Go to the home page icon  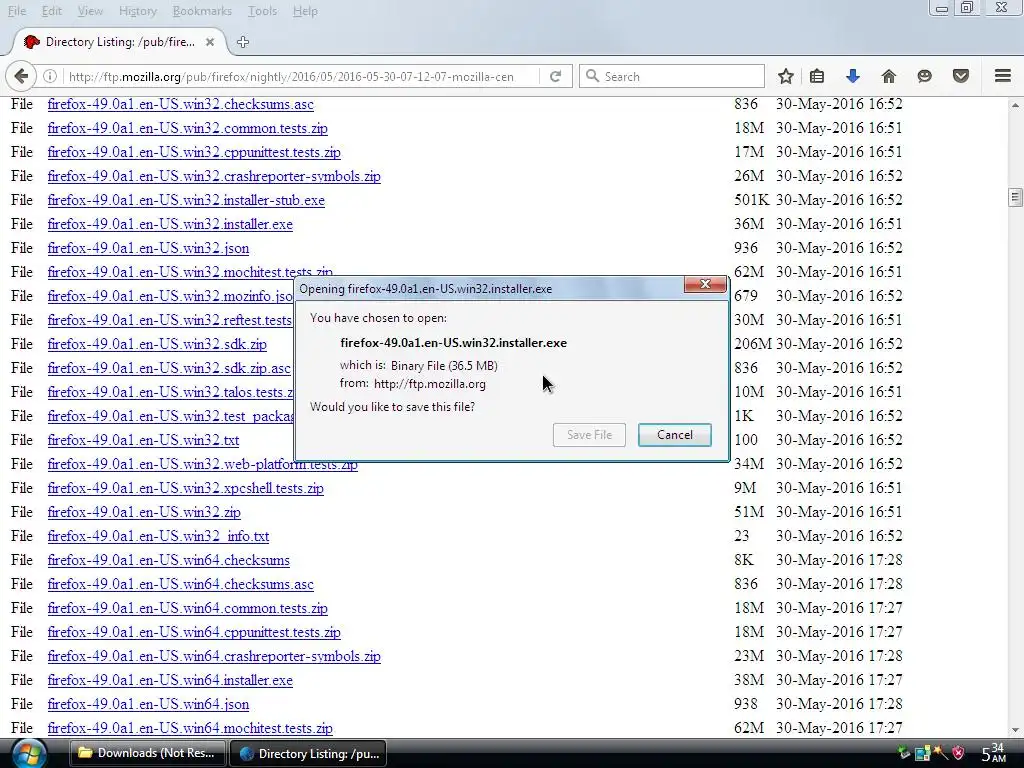tap(888, 76)
